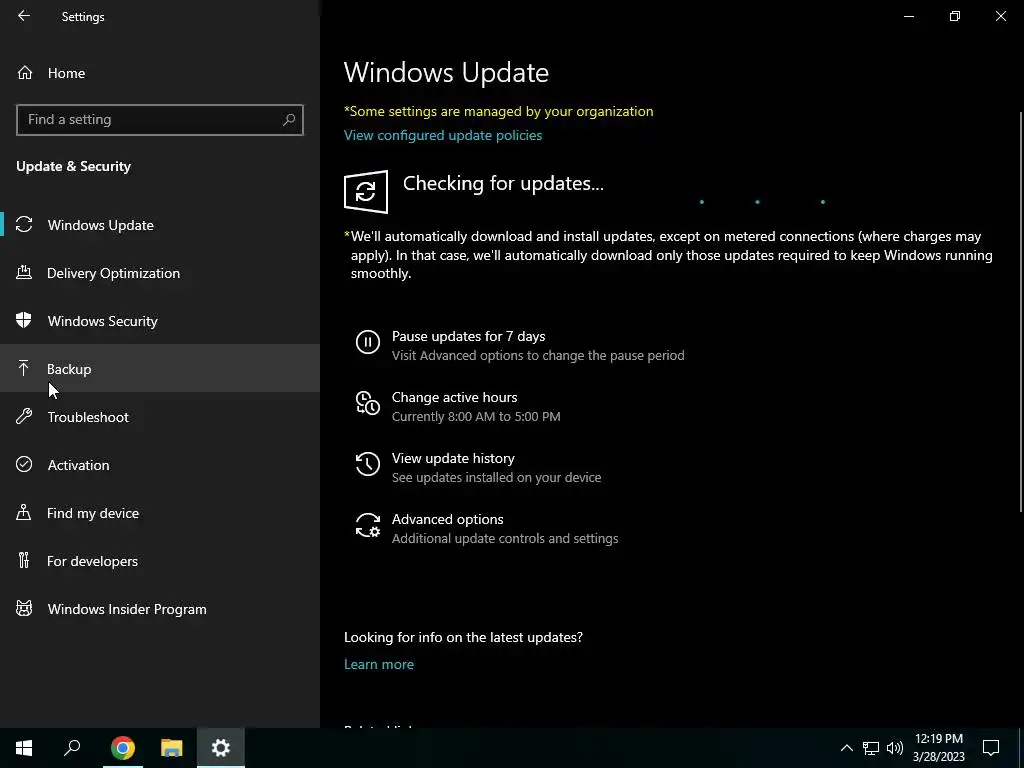Open the notification action center

point(991,748)
